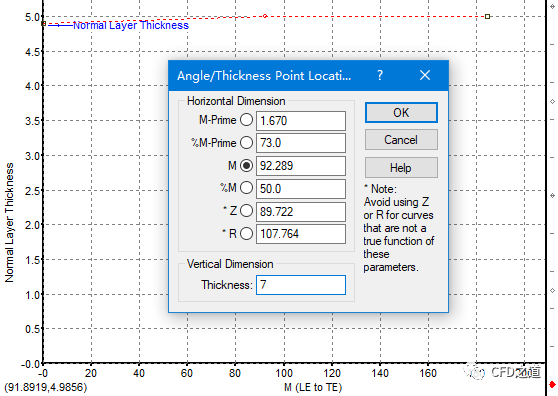
Task: Select the square end point of thickness curve
Action: [488, 16]
